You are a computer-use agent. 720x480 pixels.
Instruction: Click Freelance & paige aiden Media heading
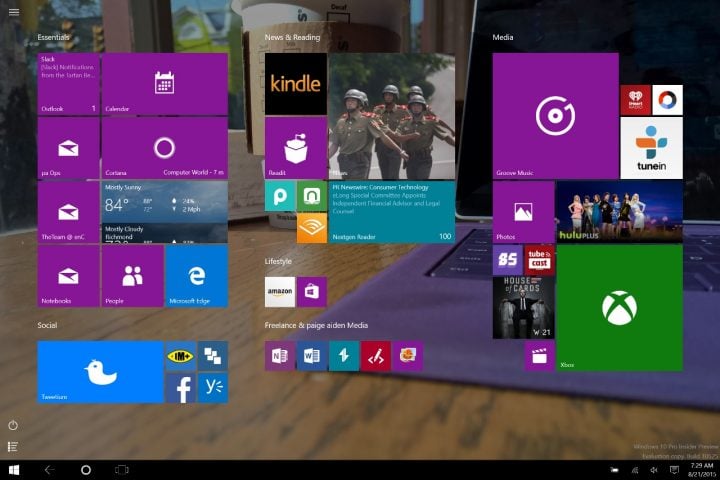pyautogui.click(x=316, y=325)
